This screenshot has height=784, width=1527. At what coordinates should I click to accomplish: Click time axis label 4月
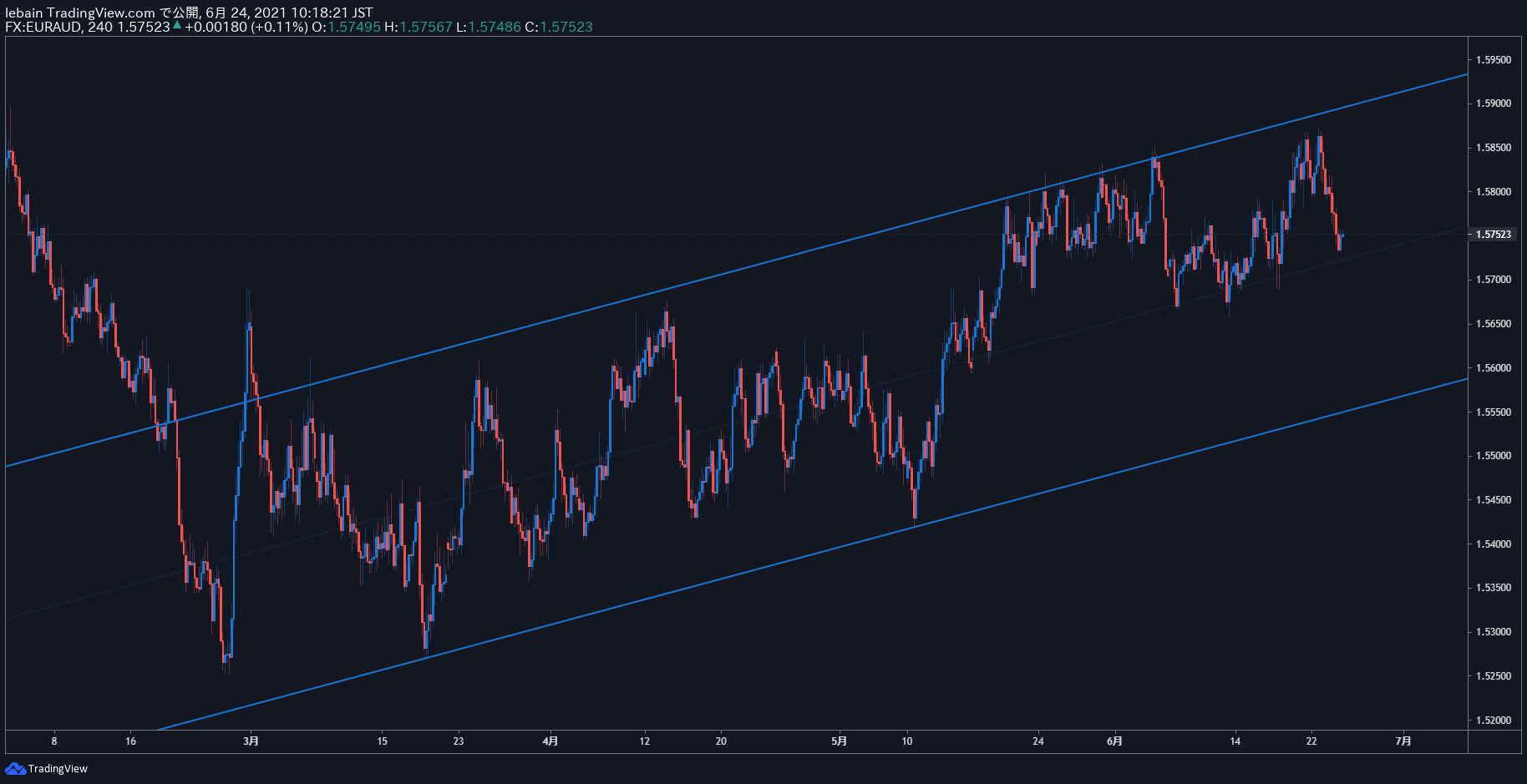(x=550, y=741)
